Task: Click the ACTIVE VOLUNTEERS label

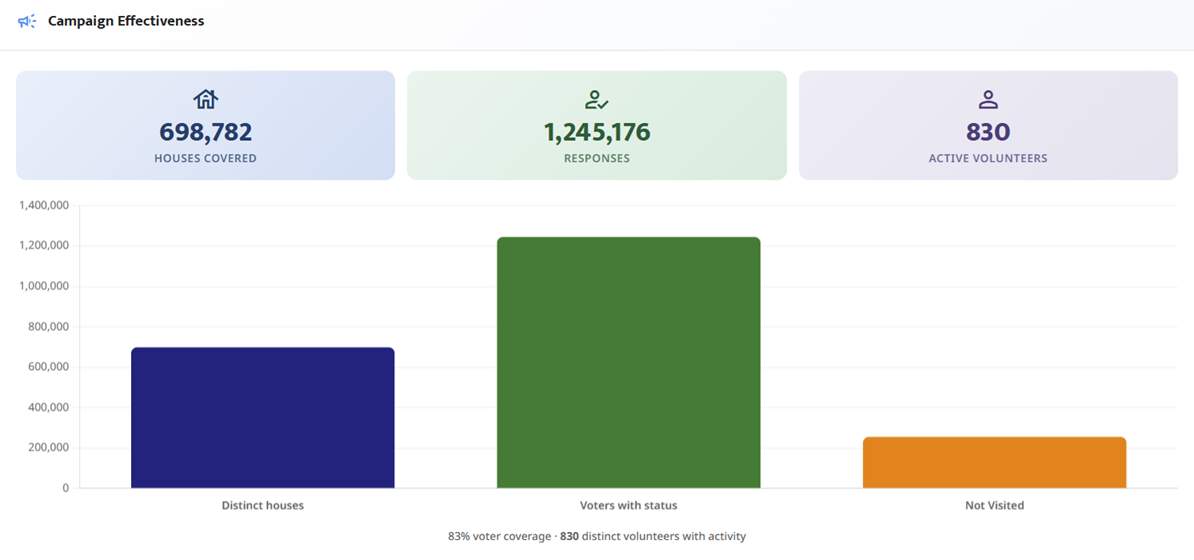Action: [988, 158]
